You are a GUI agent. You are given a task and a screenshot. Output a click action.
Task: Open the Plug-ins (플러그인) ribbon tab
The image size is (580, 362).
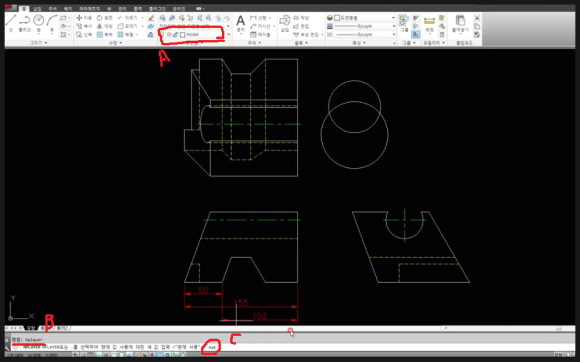tap(157, 9)
